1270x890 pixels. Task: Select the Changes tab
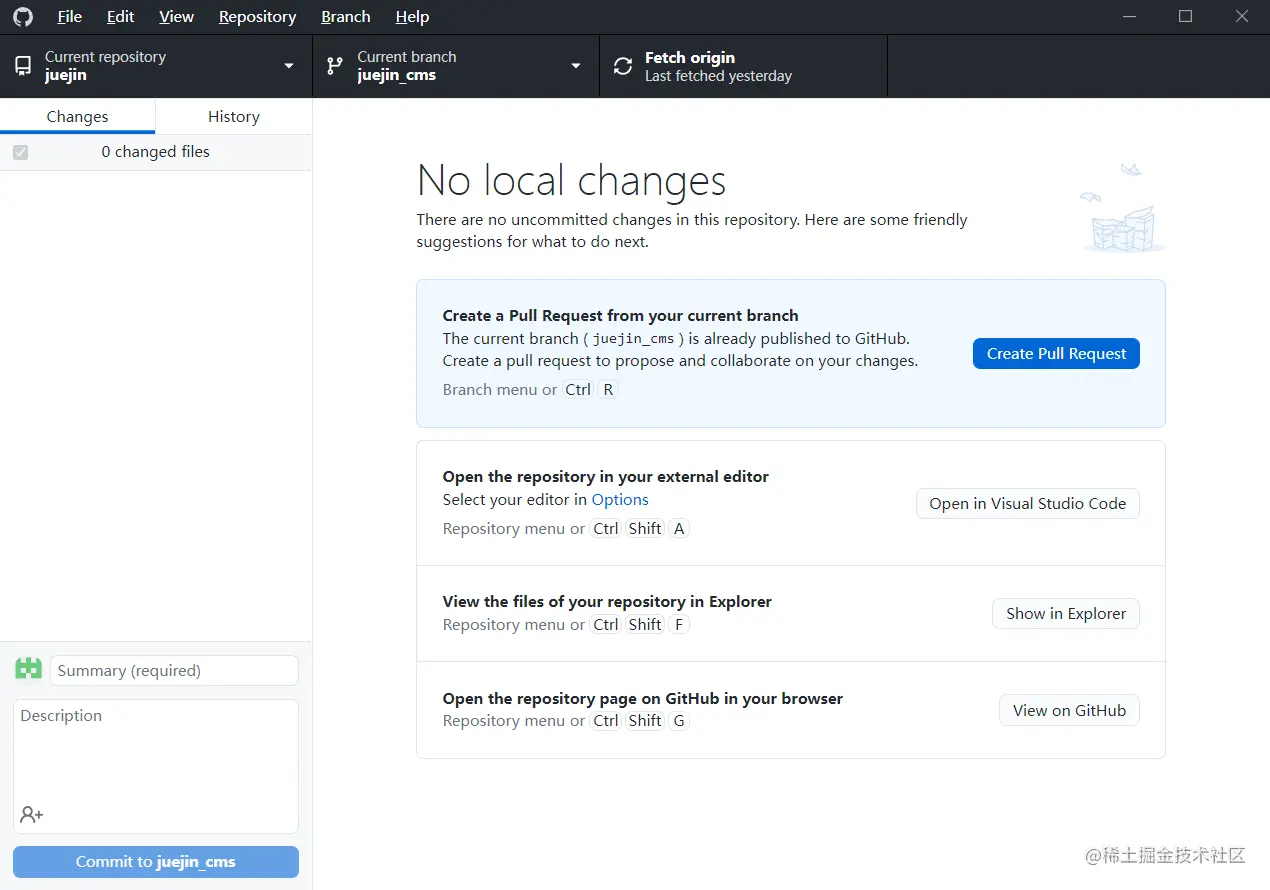click(x=77, y=116)
